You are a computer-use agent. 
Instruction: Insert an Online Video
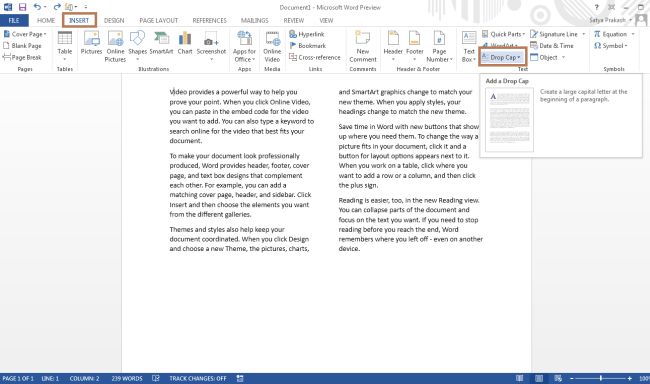point(272,46)
